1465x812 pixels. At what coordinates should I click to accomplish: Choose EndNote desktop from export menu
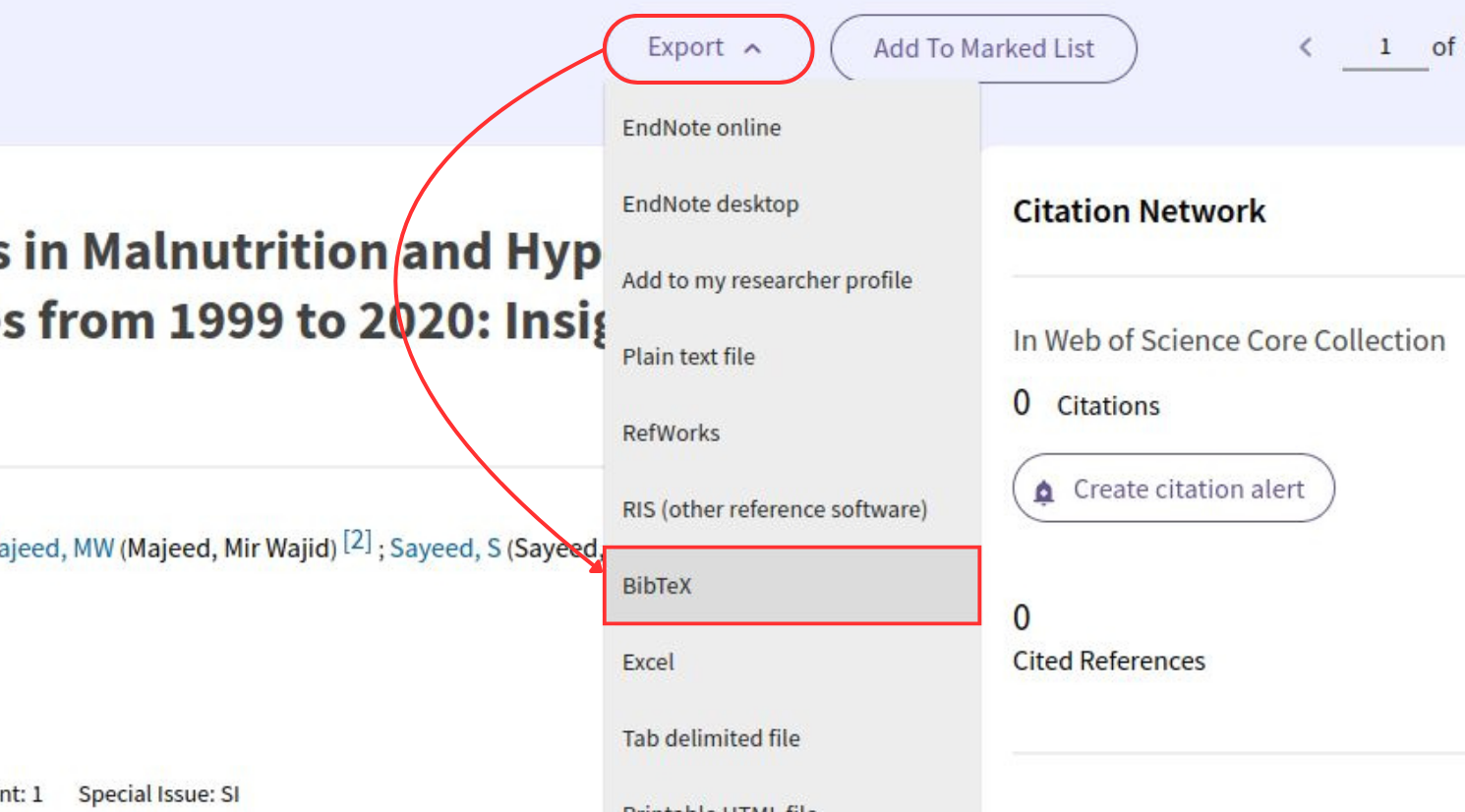710,204
